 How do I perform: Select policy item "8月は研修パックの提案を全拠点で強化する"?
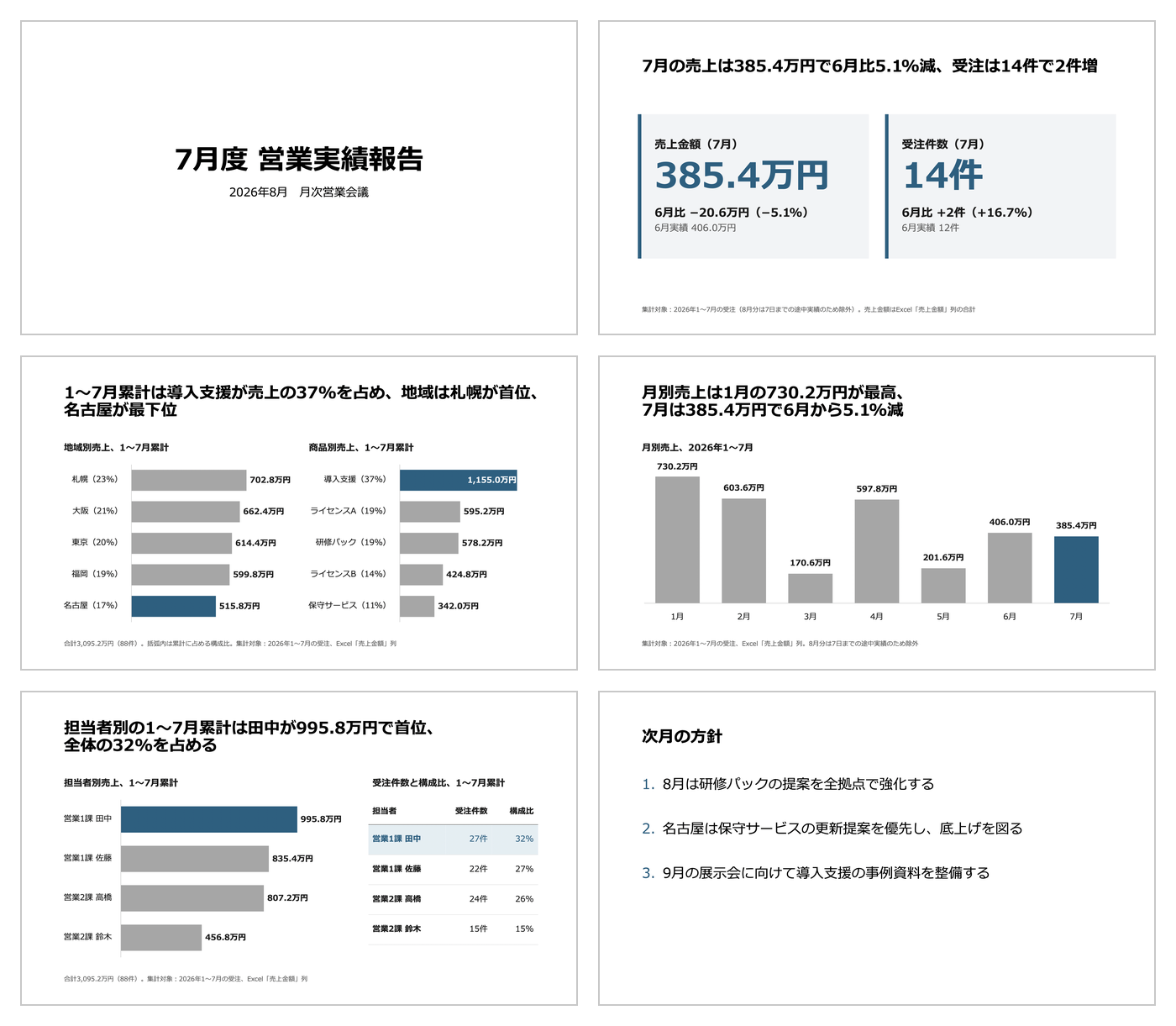[x=798, y=784]
